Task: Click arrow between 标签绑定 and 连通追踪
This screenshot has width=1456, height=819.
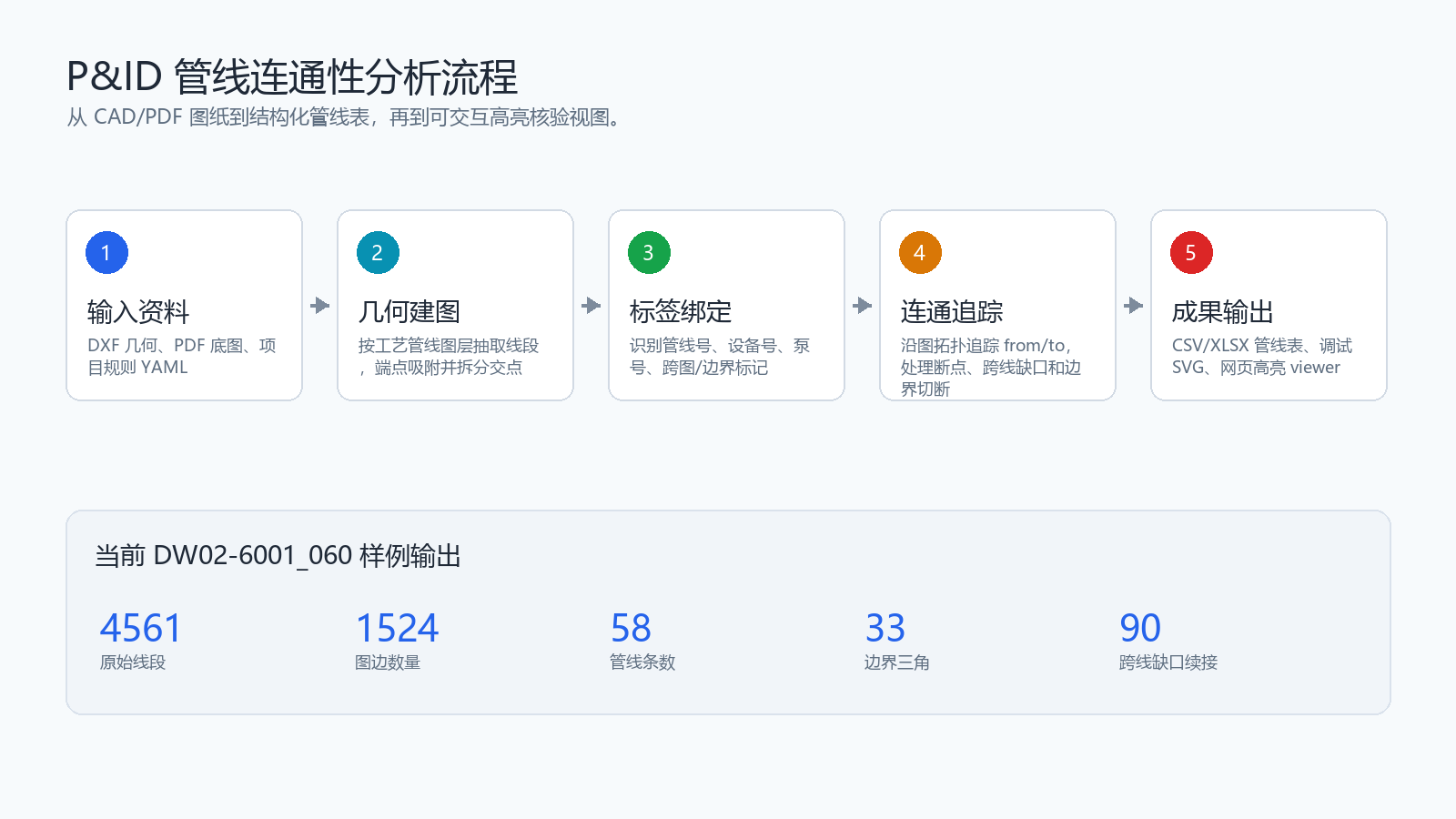Action: click(863, 306)
